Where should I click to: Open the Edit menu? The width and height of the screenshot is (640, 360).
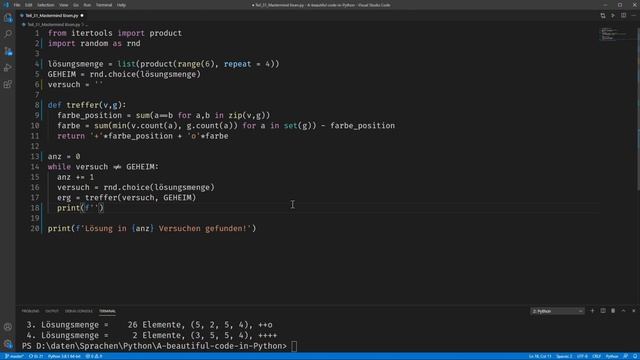[x=29, y=5]
